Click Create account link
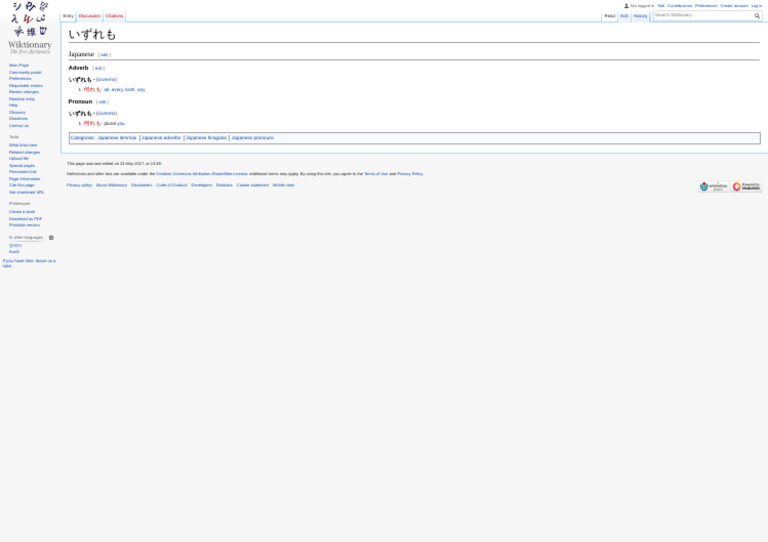The width and height of the screenshot is (768, 542). (x=734, y=6)
